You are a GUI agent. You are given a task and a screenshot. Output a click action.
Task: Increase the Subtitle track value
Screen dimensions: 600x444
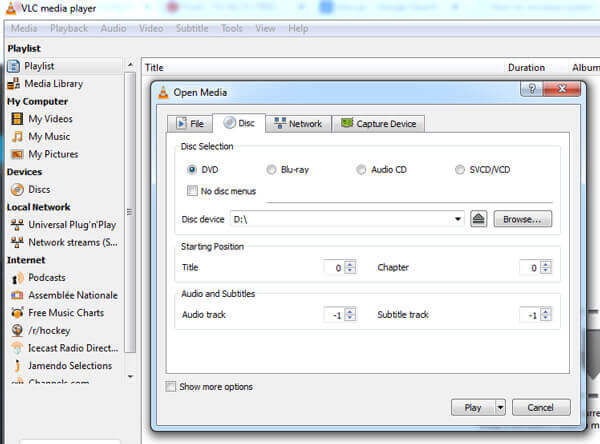coord(546,312)
